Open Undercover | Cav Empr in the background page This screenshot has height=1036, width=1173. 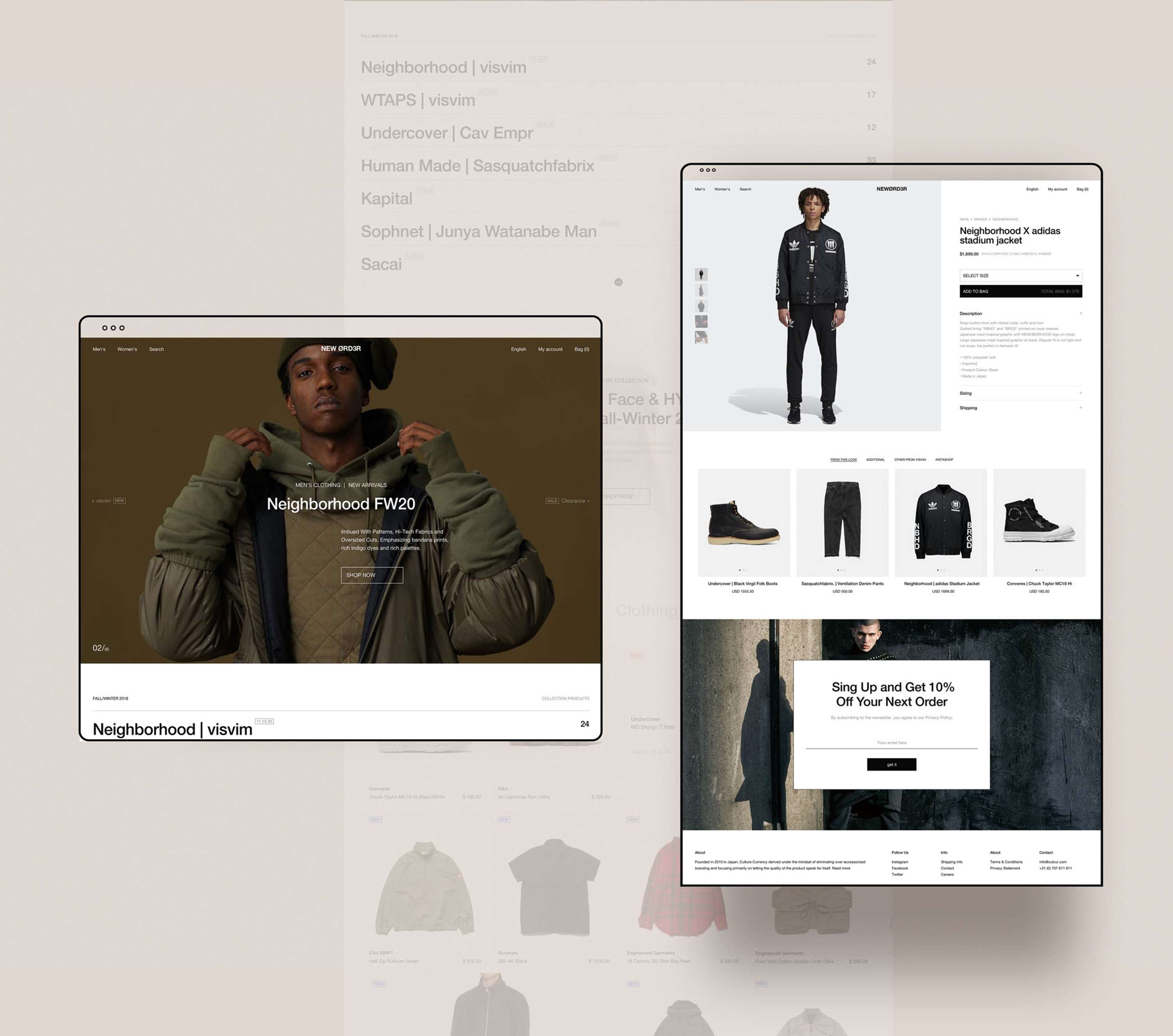(x=447, y=133)
